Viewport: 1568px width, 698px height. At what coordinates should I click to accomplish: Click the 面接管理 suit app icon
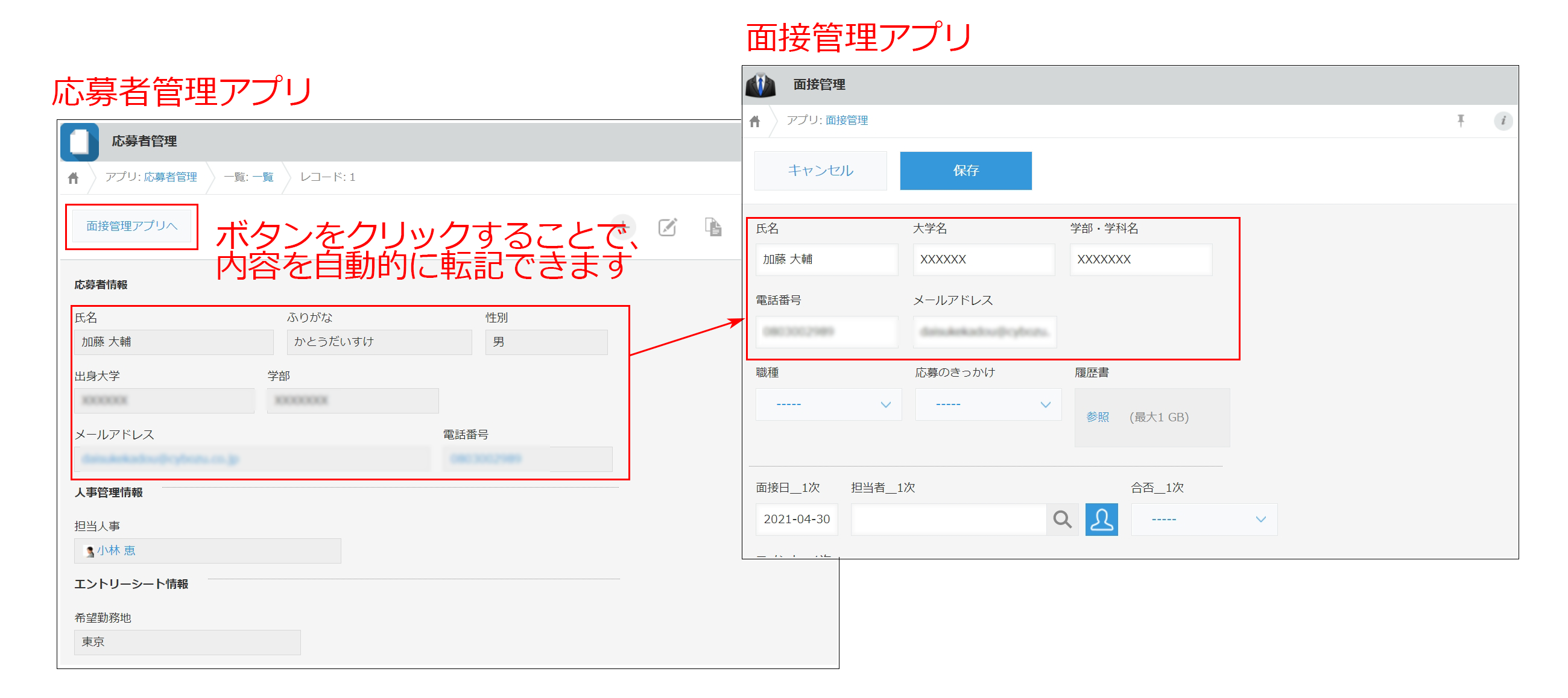760,84
